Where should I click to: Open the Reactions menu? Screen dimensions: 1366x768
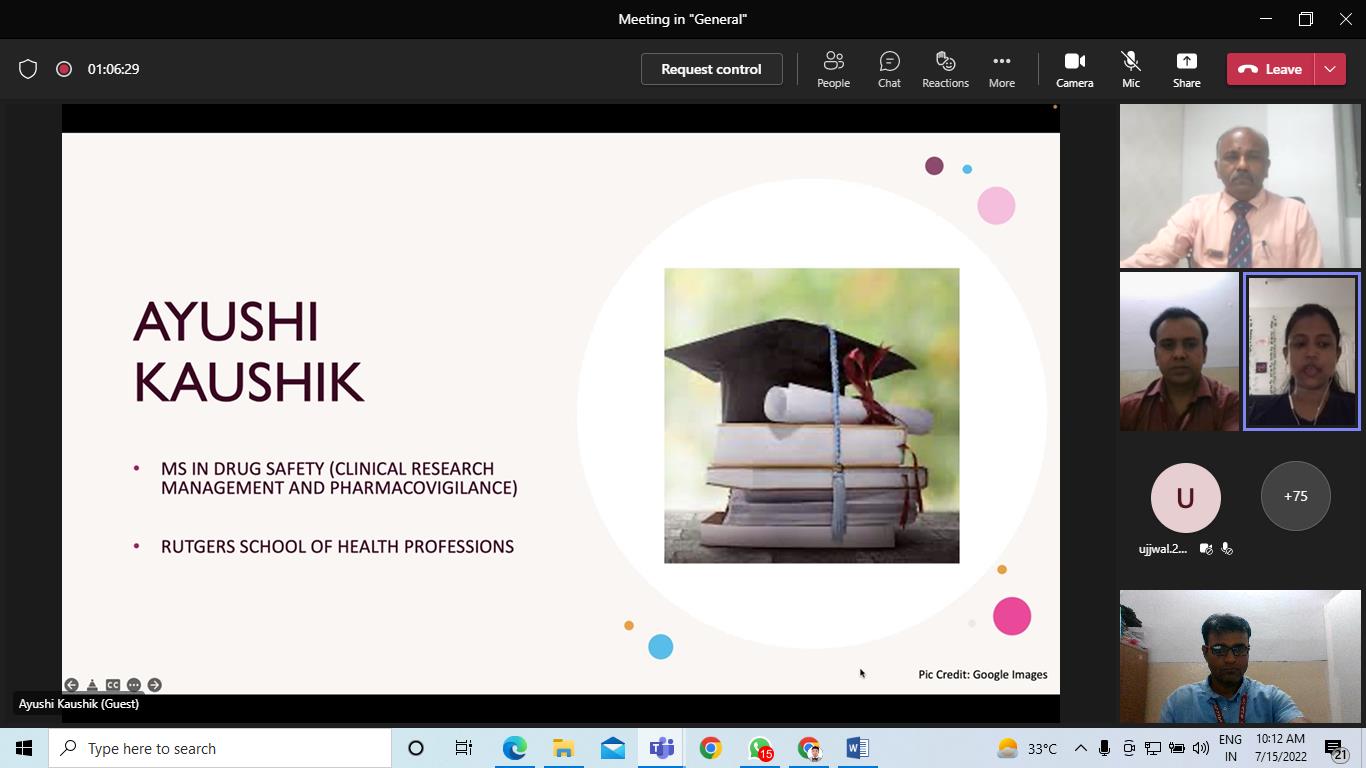[x=945, y=69]
